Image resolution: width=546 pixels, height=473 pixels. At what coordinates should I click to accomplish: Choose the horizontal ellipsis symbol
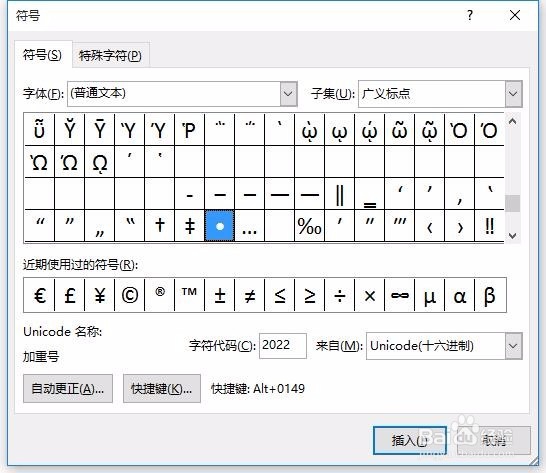point(249,226)
